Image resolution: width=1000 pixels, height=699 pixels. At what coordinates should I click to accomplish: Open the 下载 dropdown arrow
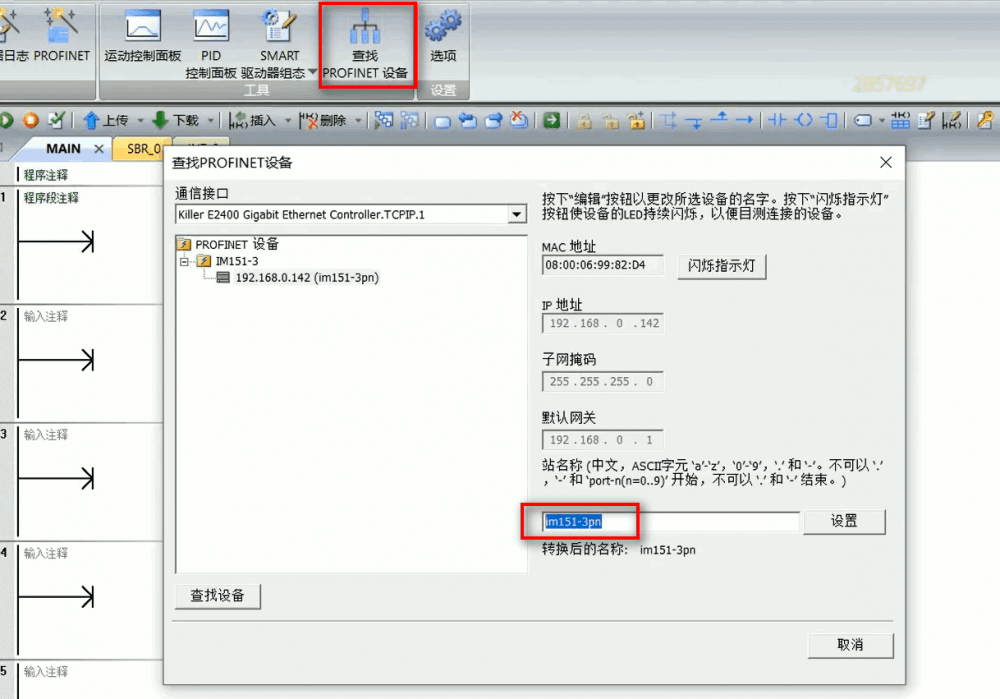[209, 119]
